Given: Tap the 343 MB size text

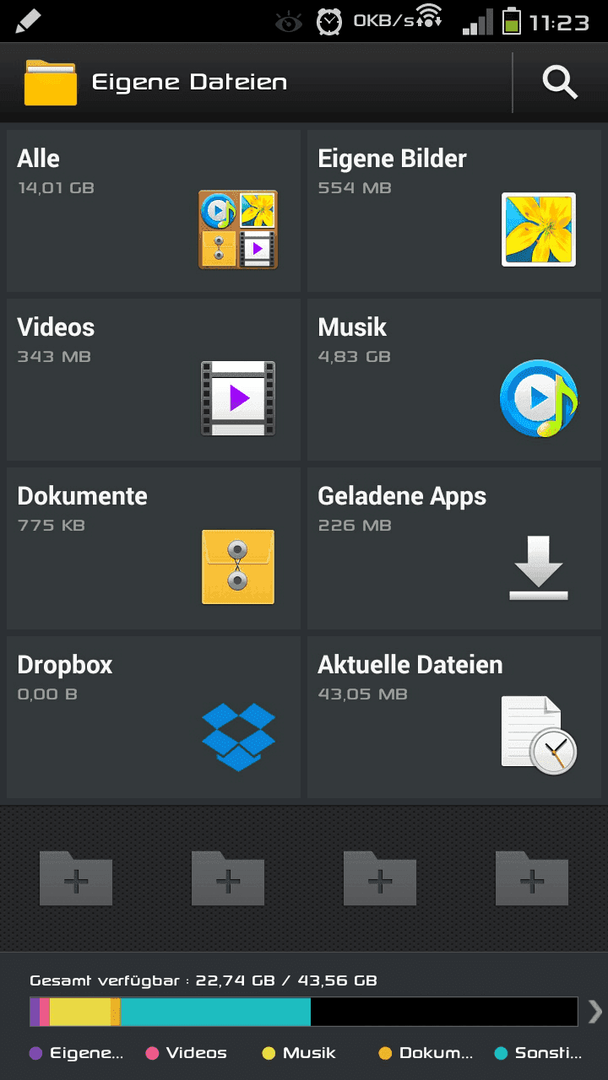Looking at the screenshot, I should tap(54, 356).
